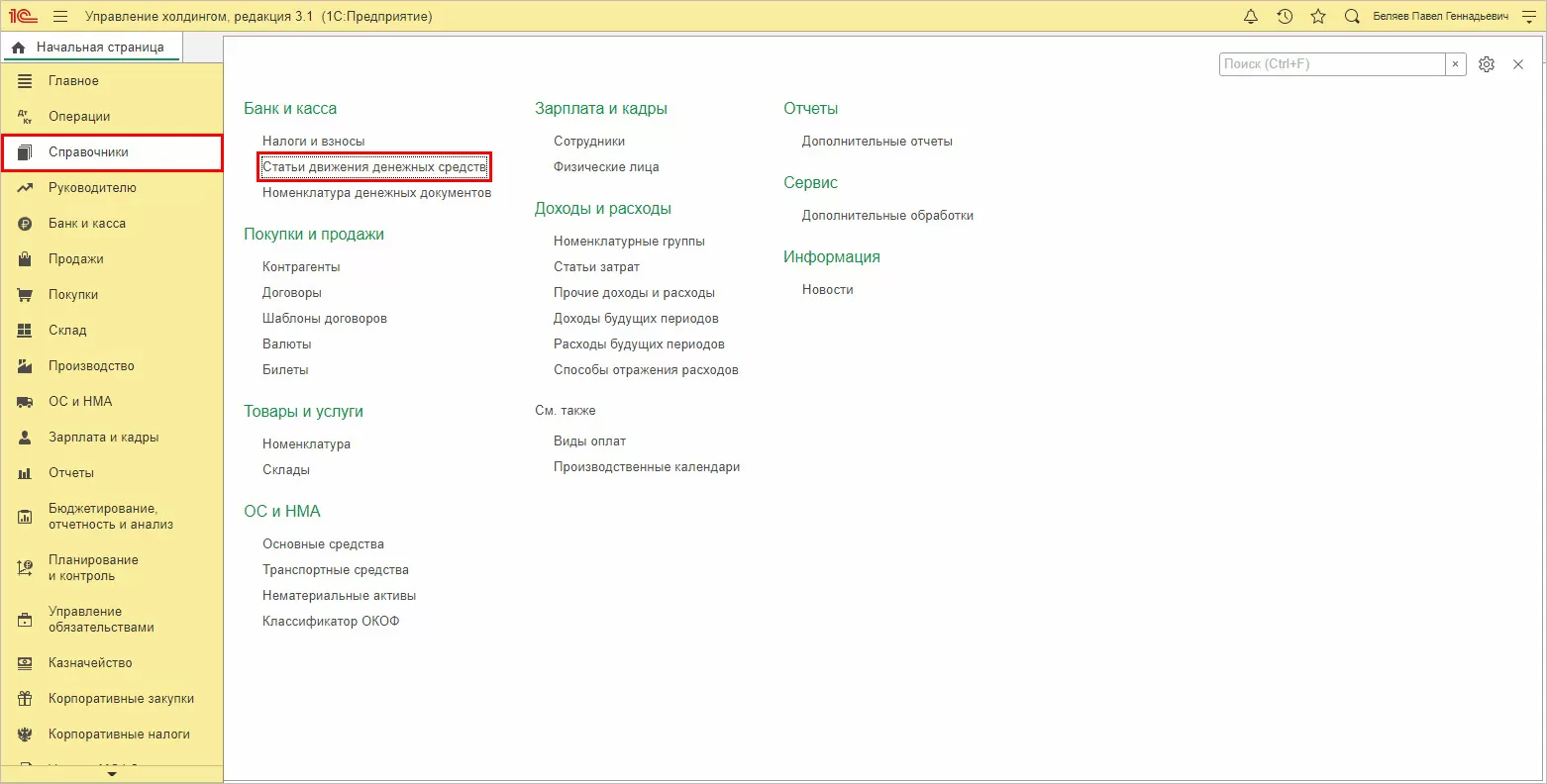Open Контрагенты catalog
The width and height of the screenshot is (1547, 784).
(x=301, y=267)
